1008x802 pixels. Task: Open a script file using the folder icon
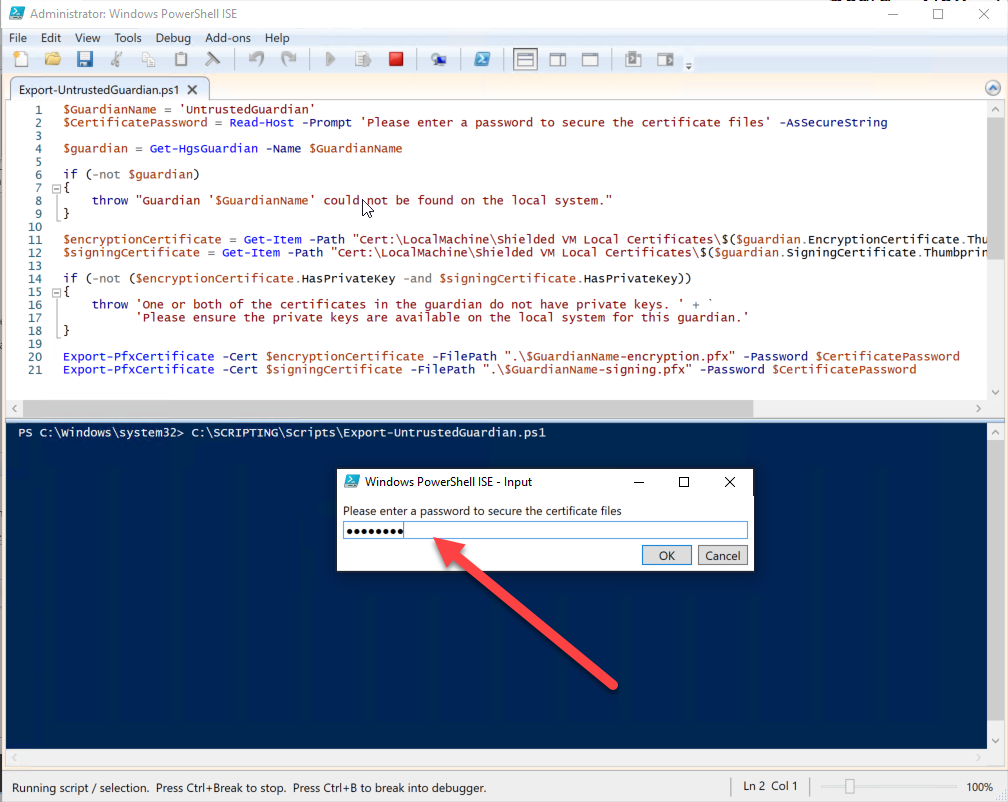pyautogui.click(x=53, y=60)
